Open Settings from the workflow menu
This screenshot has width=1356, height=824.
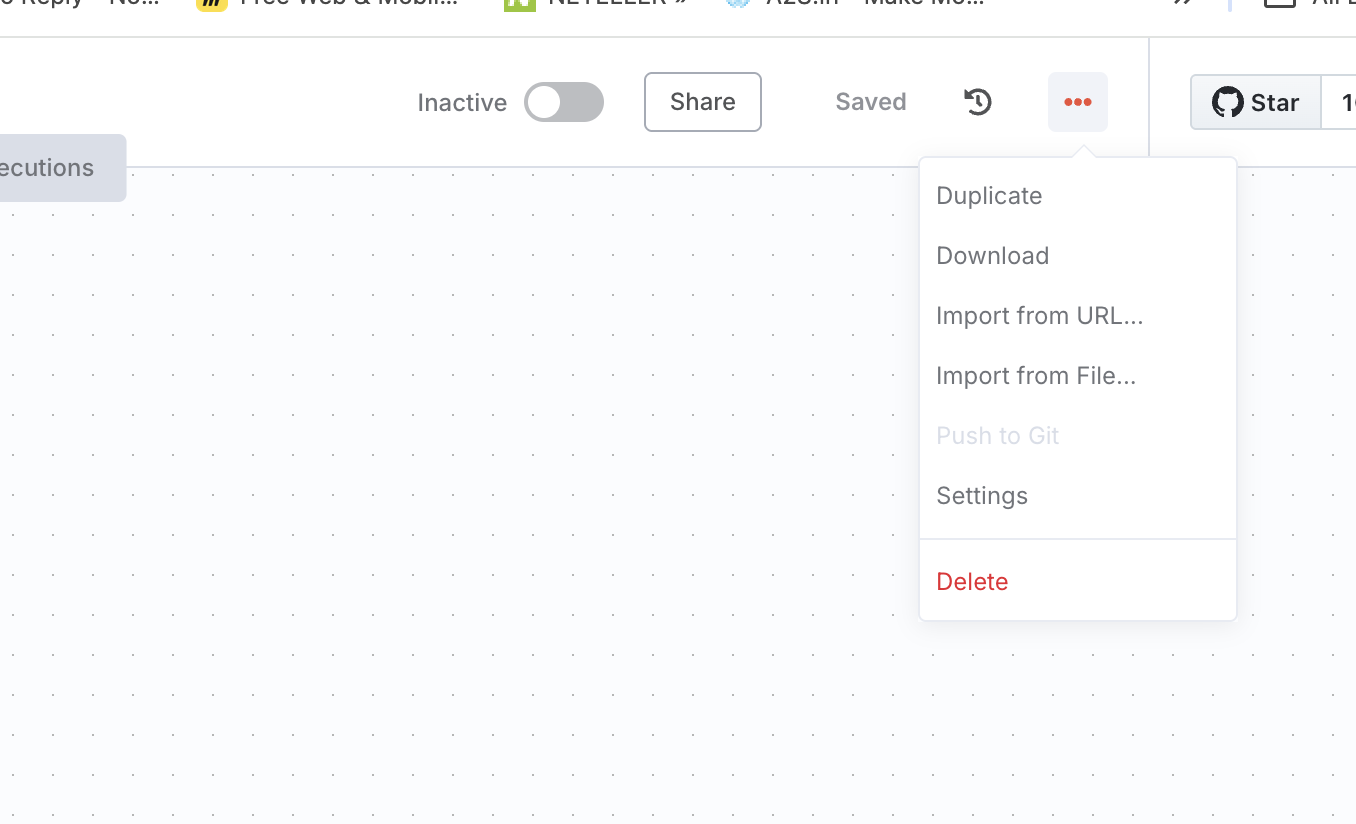coord(1078,496)
